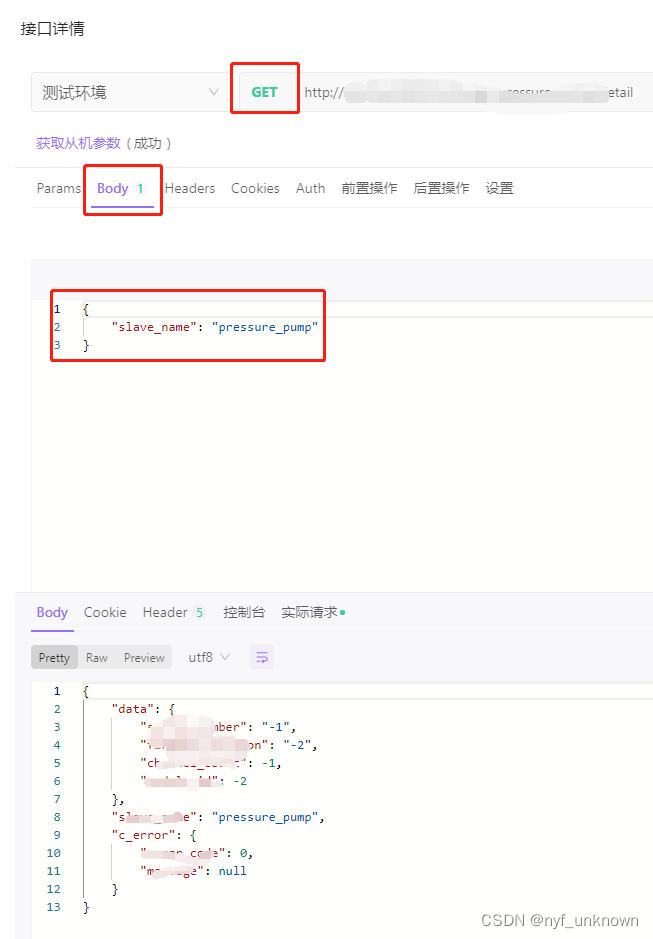
Task: Open the 控制台 console tab
Action: 244,612
